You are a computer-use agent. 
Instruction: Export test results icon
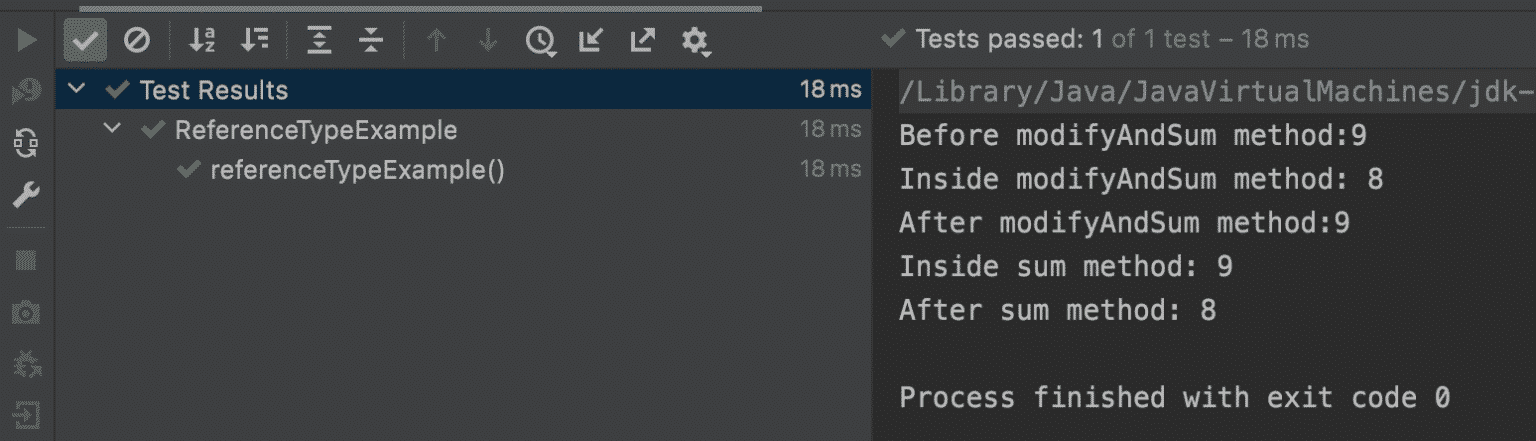point(642,40)
